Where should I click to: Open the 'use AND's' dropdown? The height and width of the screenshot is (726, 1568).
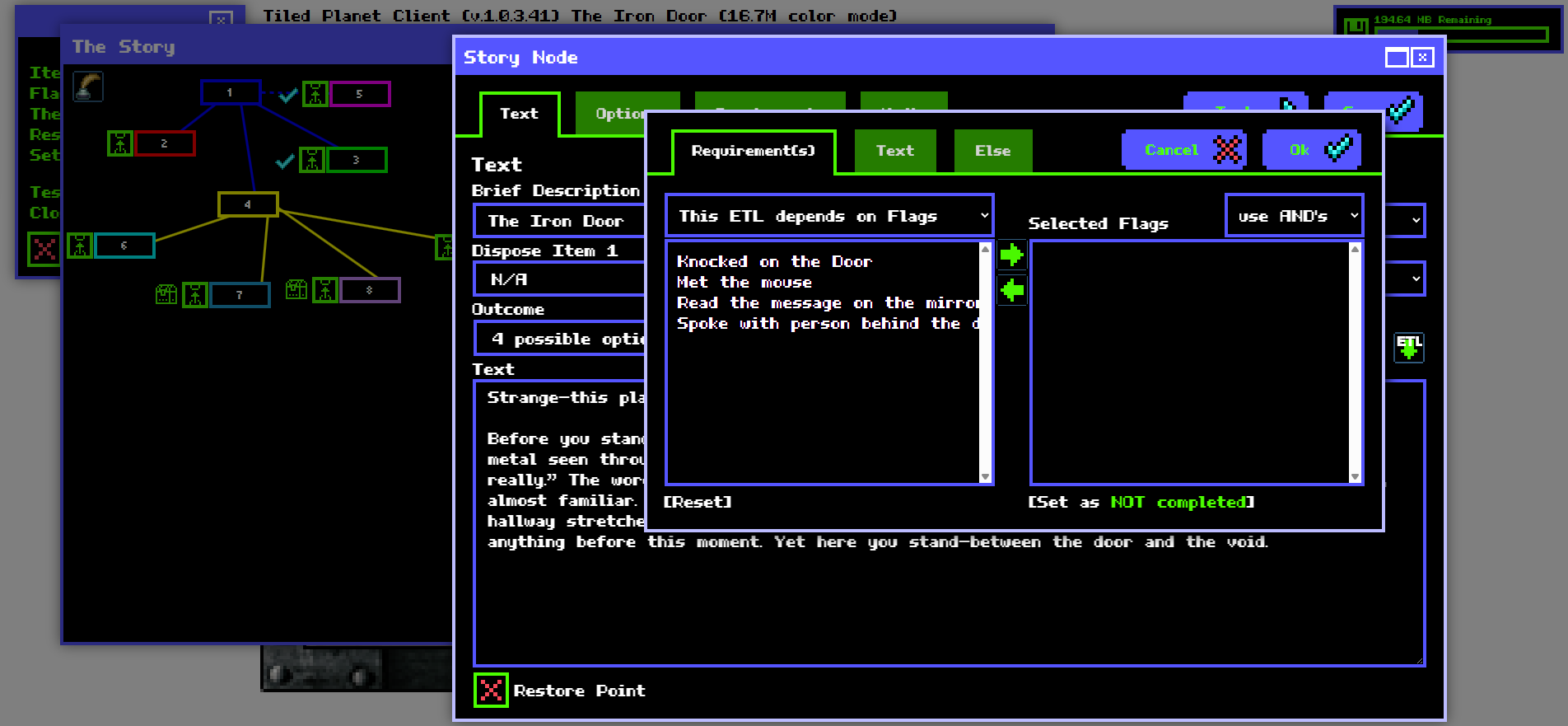[1294, 216]
